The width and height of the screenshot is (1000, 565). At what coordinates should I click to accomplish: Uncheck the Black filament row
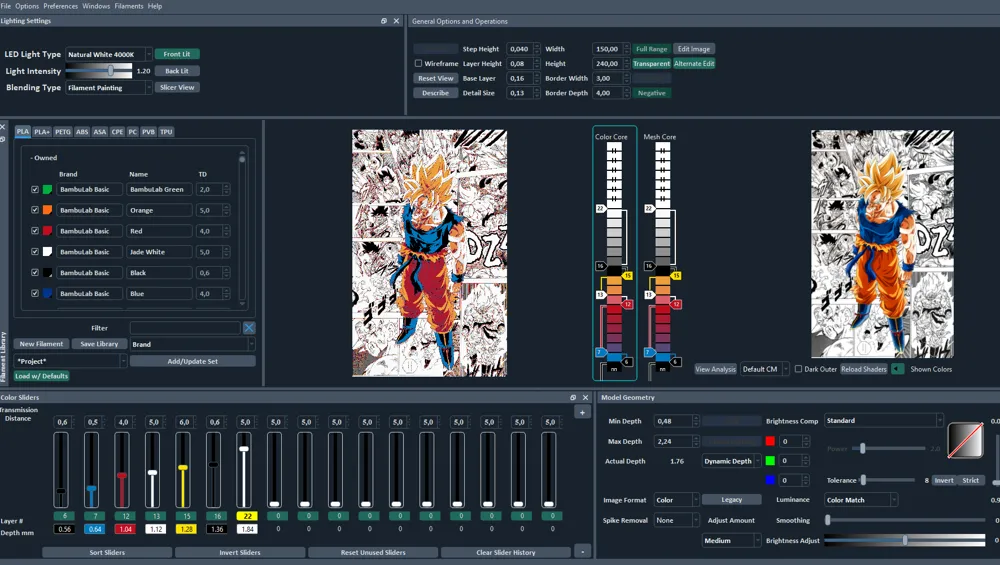pos(35,272)
